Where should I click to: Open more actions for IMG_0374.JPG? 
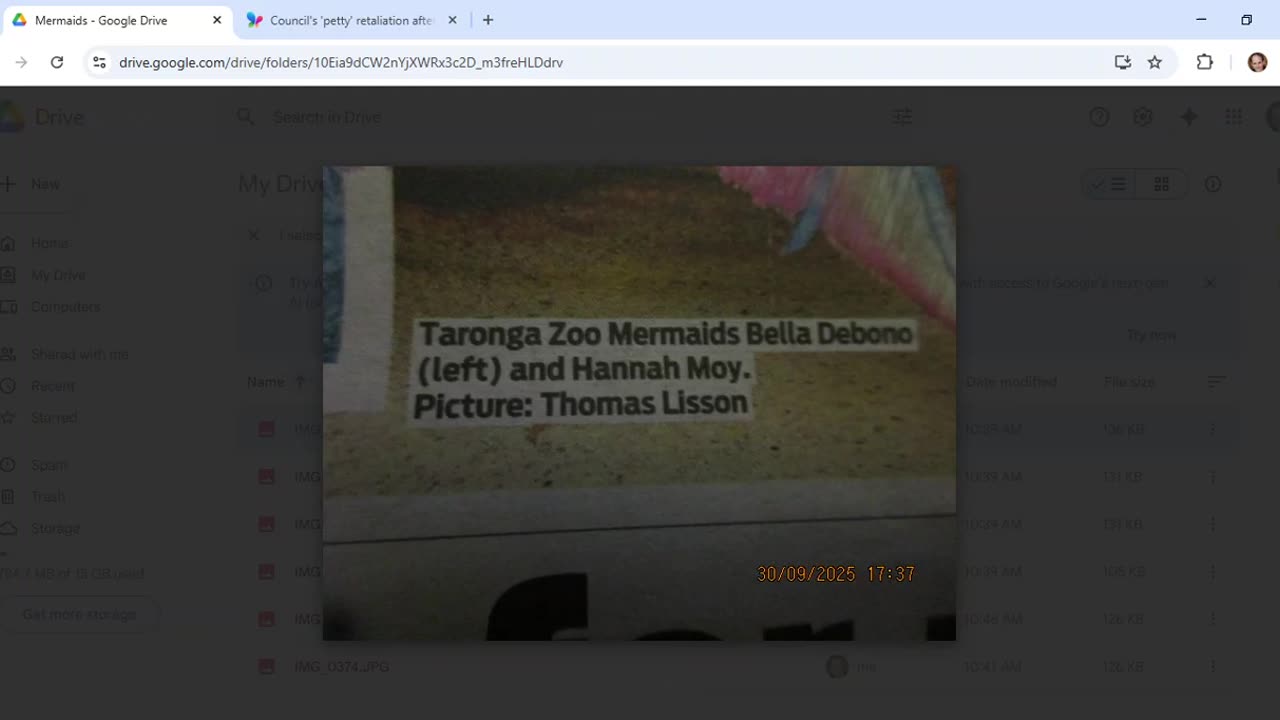coord(1212,667)
